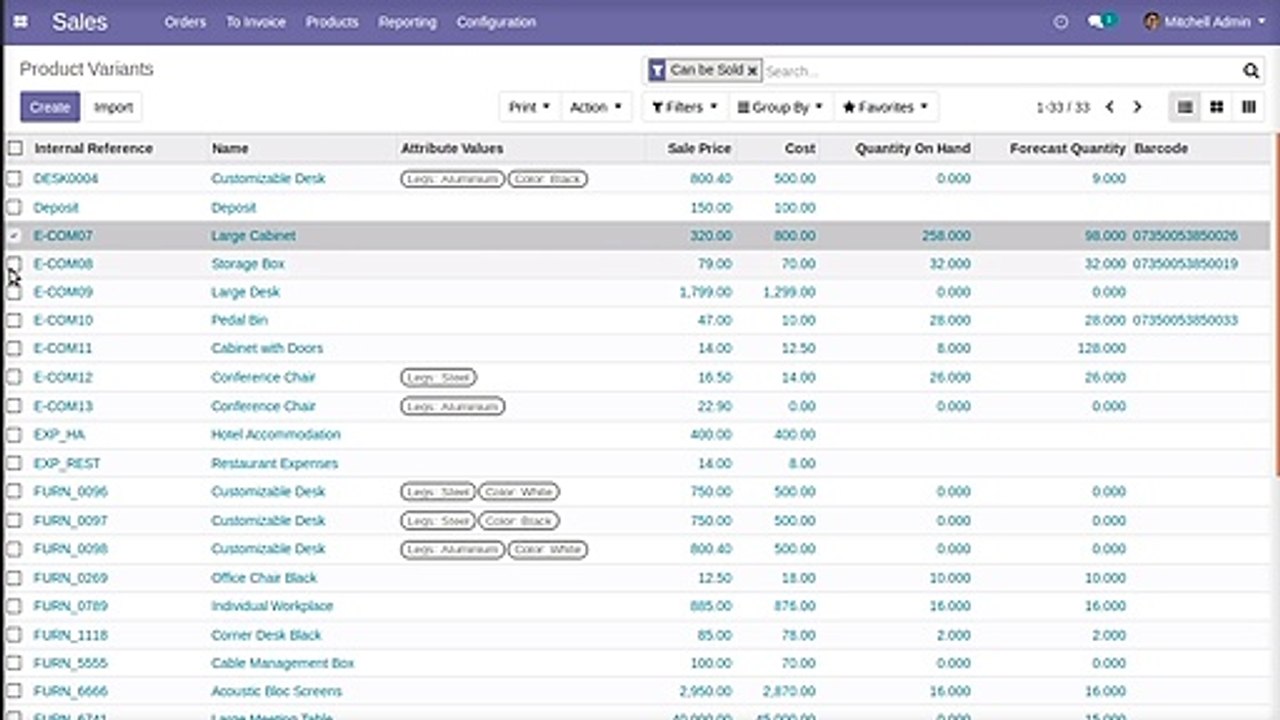Switch to kanban view
1280x720 pixels.
(1217, 107)
